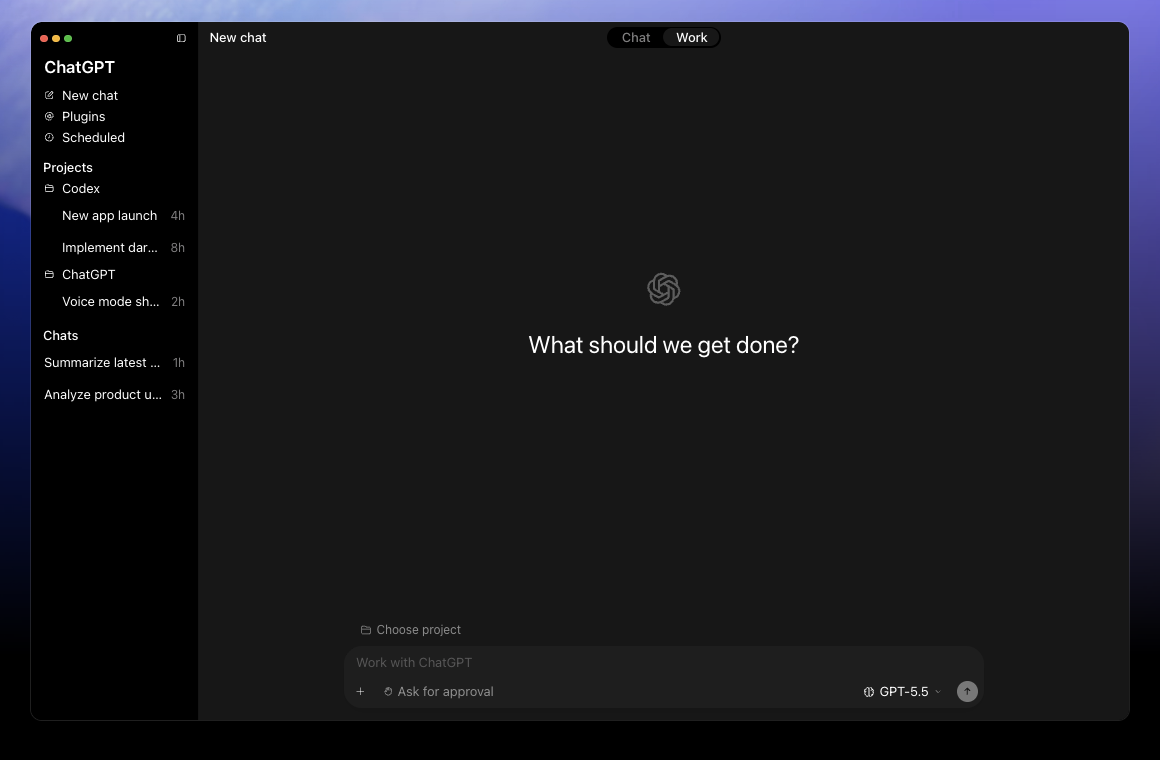Switch to the Chat mode tab
Viewport: 1160px width, 760px height.
coord(635,38)
